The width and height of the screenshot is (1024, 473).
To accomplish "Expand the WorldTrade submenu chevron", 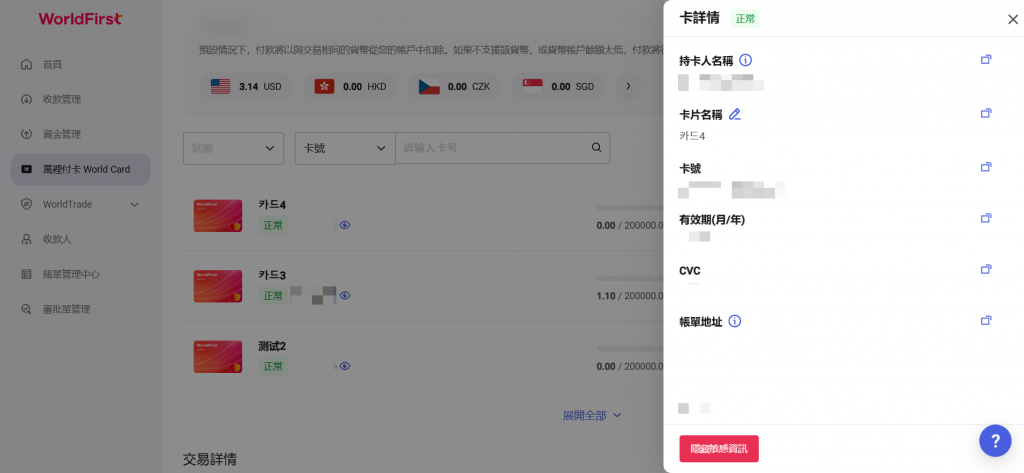I will point(135,204).
